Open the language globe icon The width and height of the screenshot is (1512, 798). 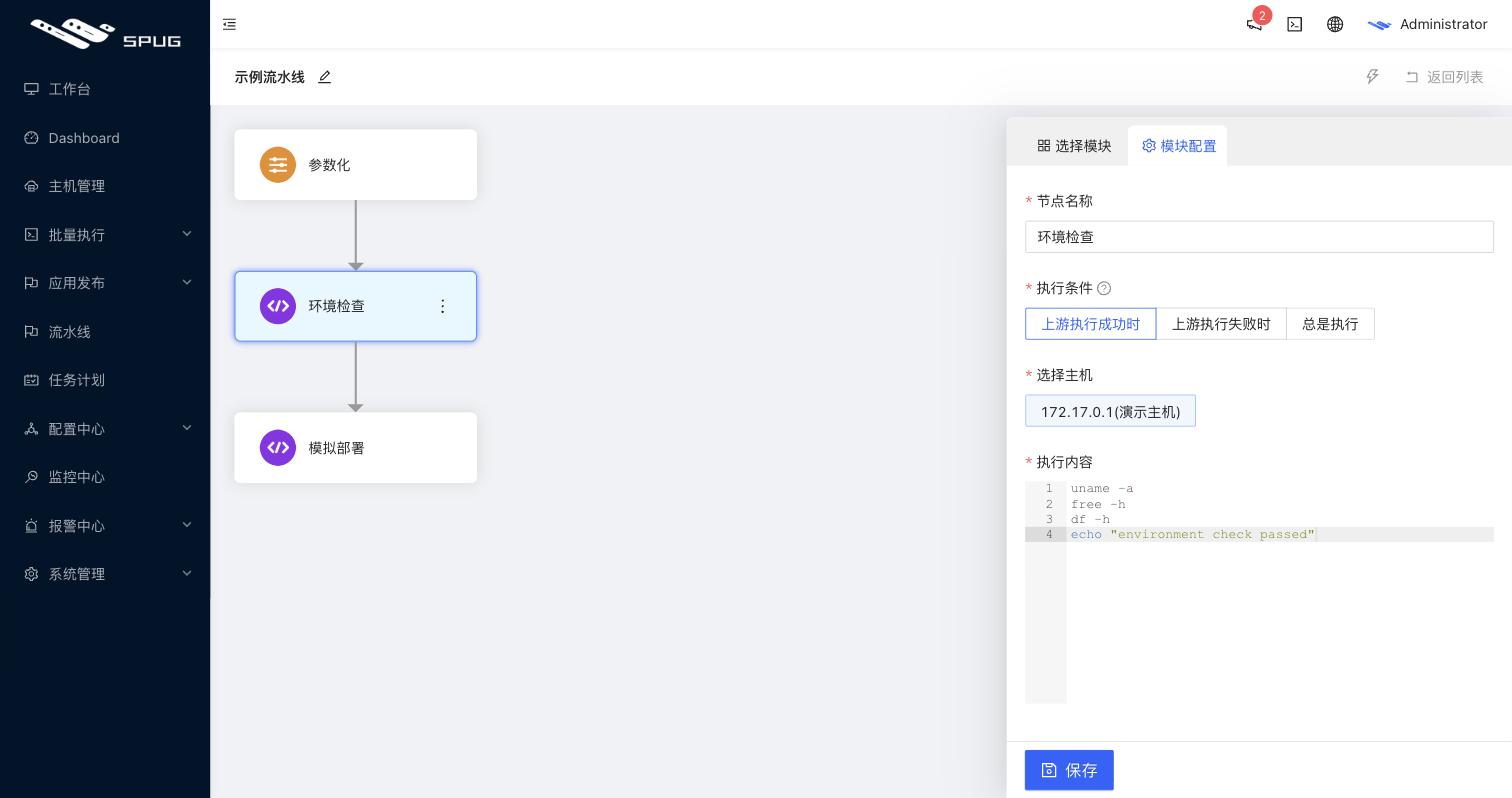pyautogui.click(x=1335, y=24)
